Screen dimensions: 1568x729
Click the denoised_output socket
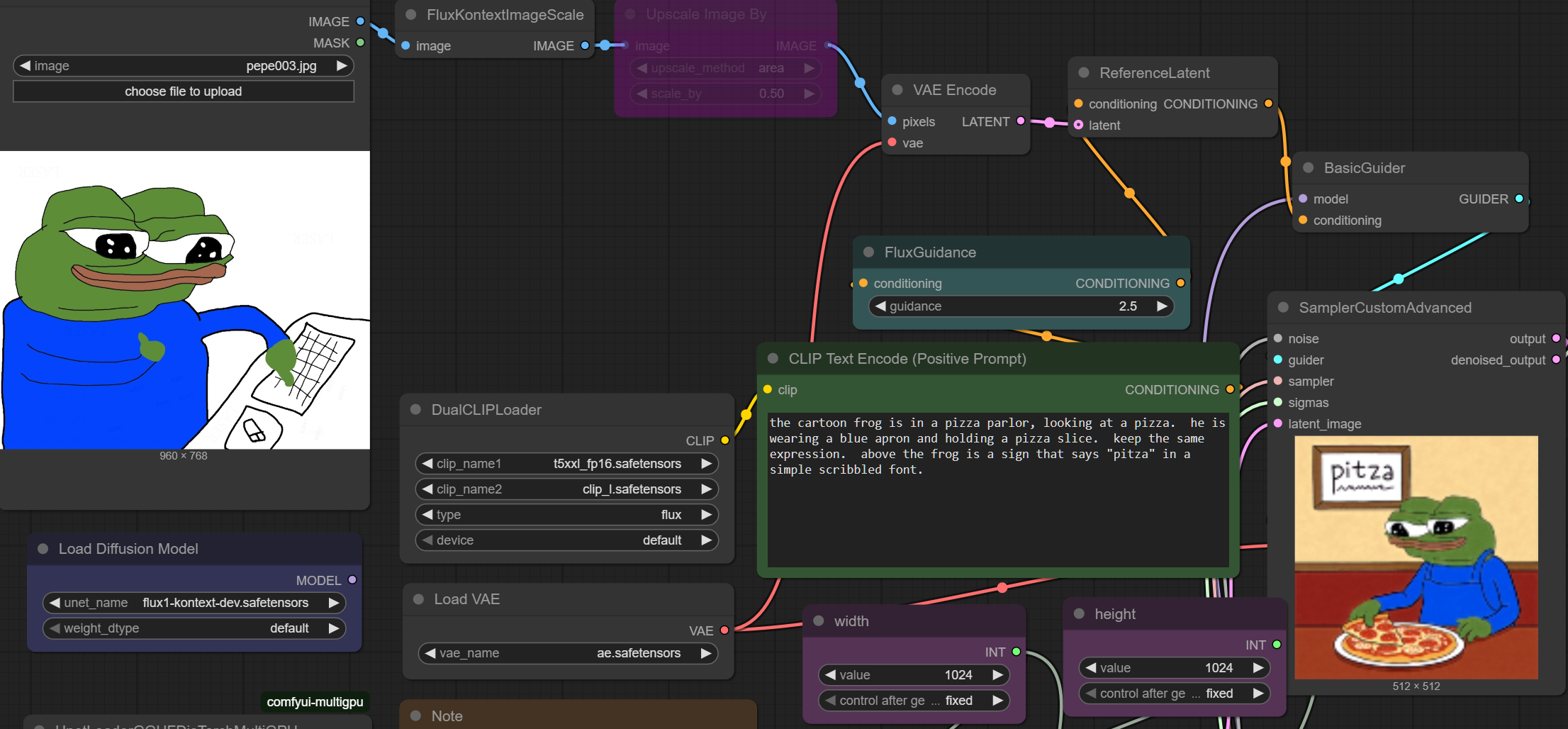[1556, 360]
